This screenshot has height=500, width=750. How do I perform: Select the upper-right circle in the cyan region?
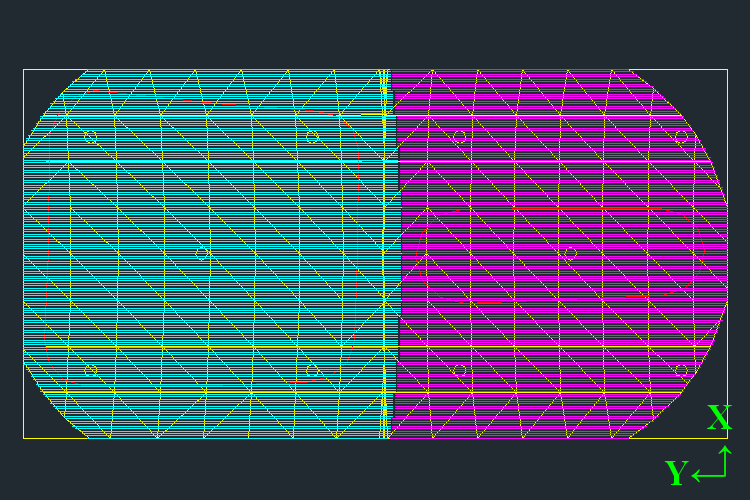312,137
